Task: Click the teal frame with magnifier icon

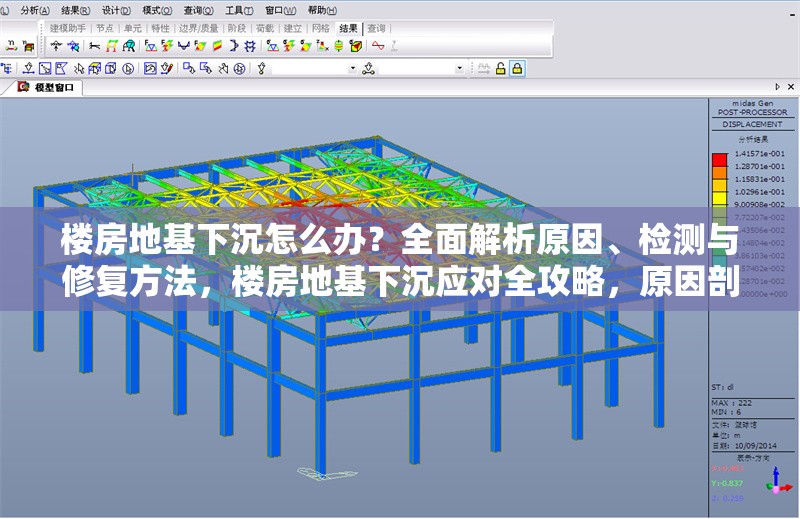Action: [129, 46]
